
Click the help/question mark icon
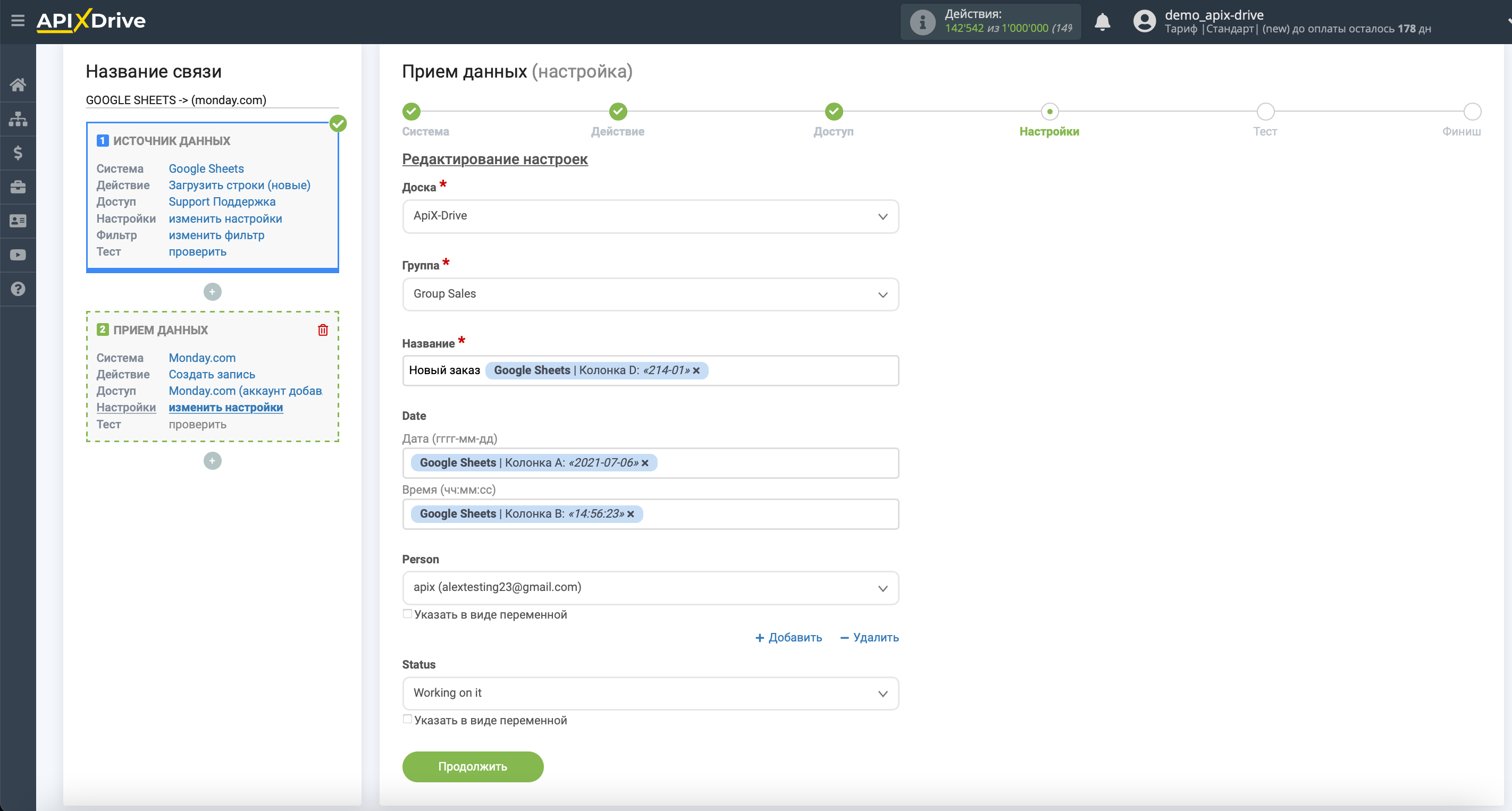coord(18,289)
